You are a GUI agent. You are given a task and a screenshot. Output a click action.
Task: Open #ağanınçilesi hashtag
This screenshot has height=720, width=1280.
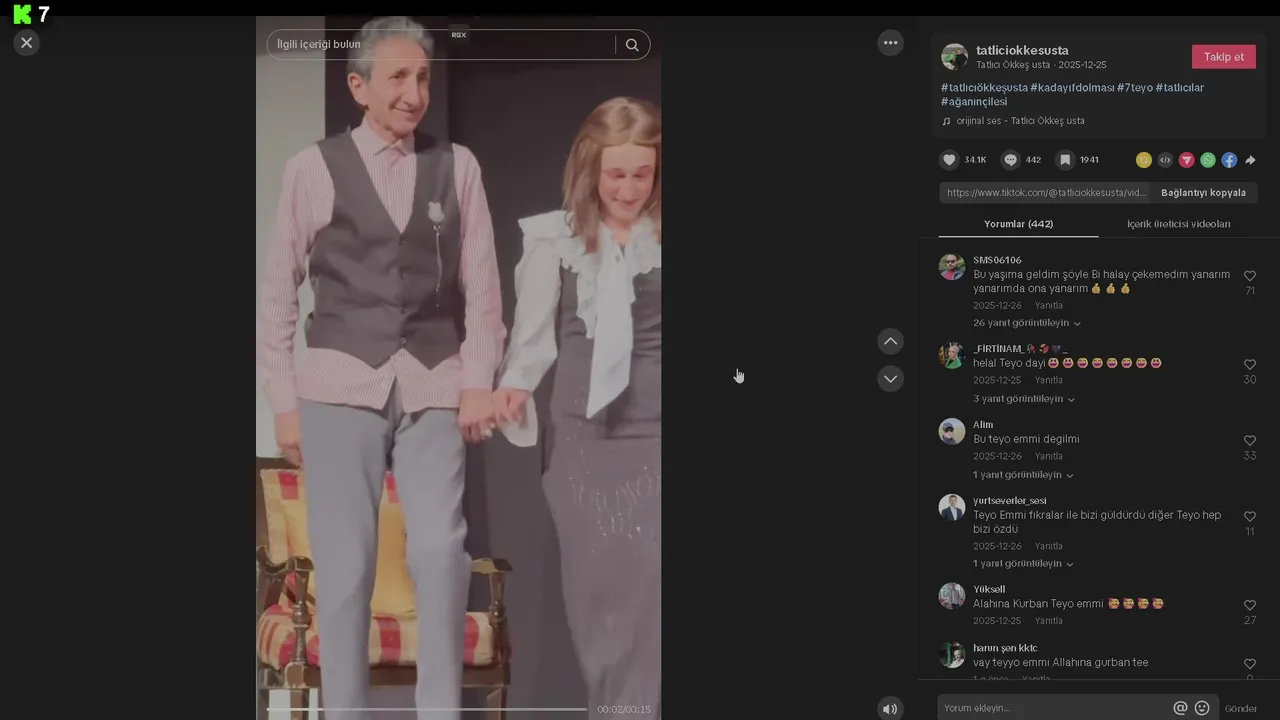pos(974,102)
